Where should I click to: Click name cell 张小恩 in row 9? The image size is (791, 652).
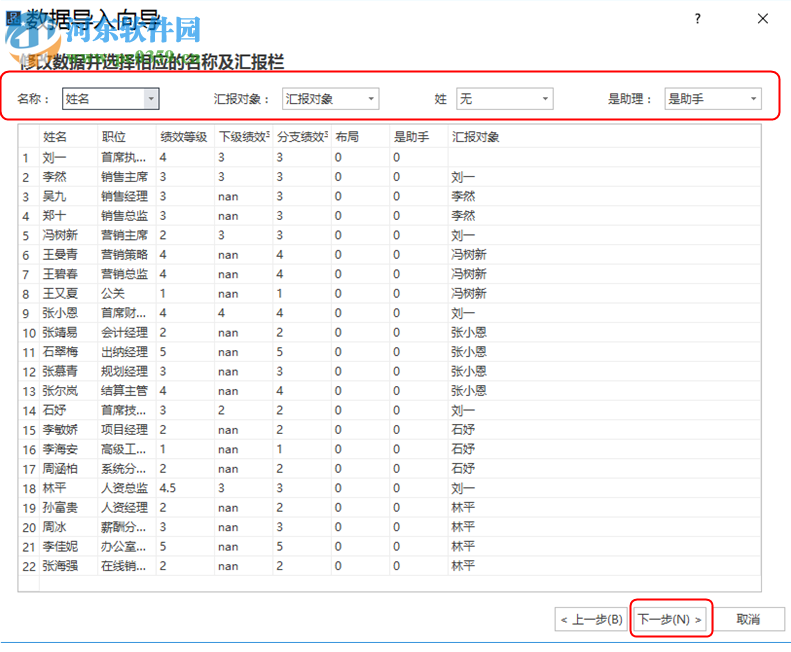pos(68,313)
